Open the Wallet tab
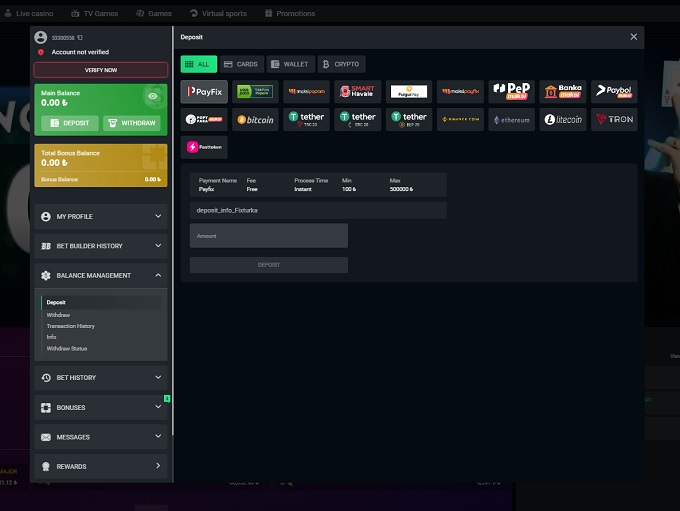The height and width of the screenshot is (511, 680). 290,64
